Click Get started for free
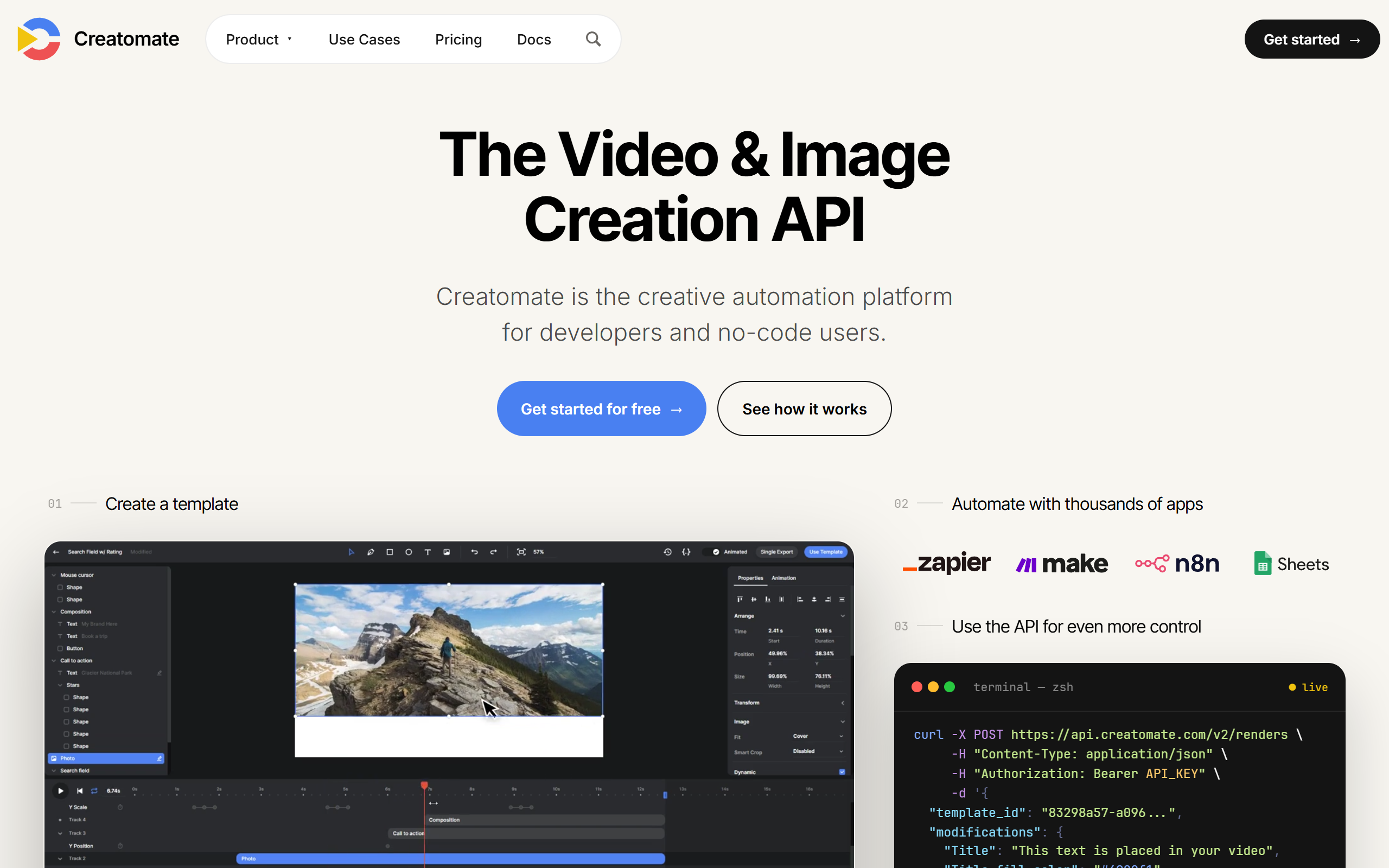 click(x=601, y=408)
